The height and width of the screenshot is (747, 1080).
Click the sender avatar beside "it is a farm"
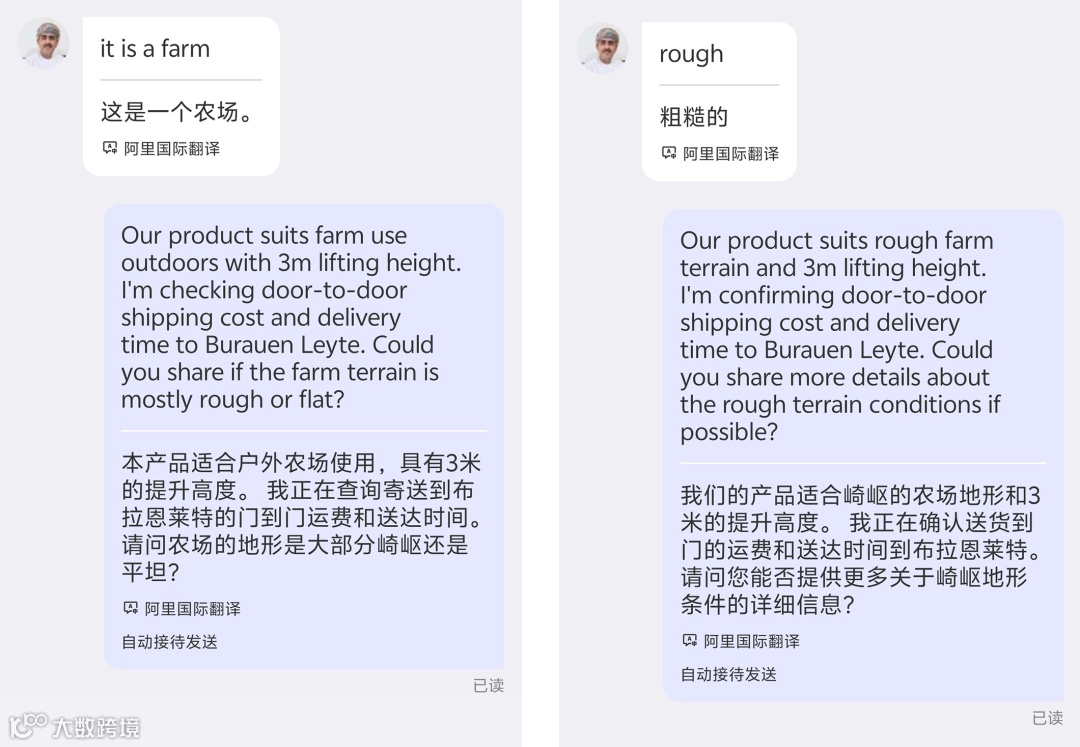click(43, 43)
